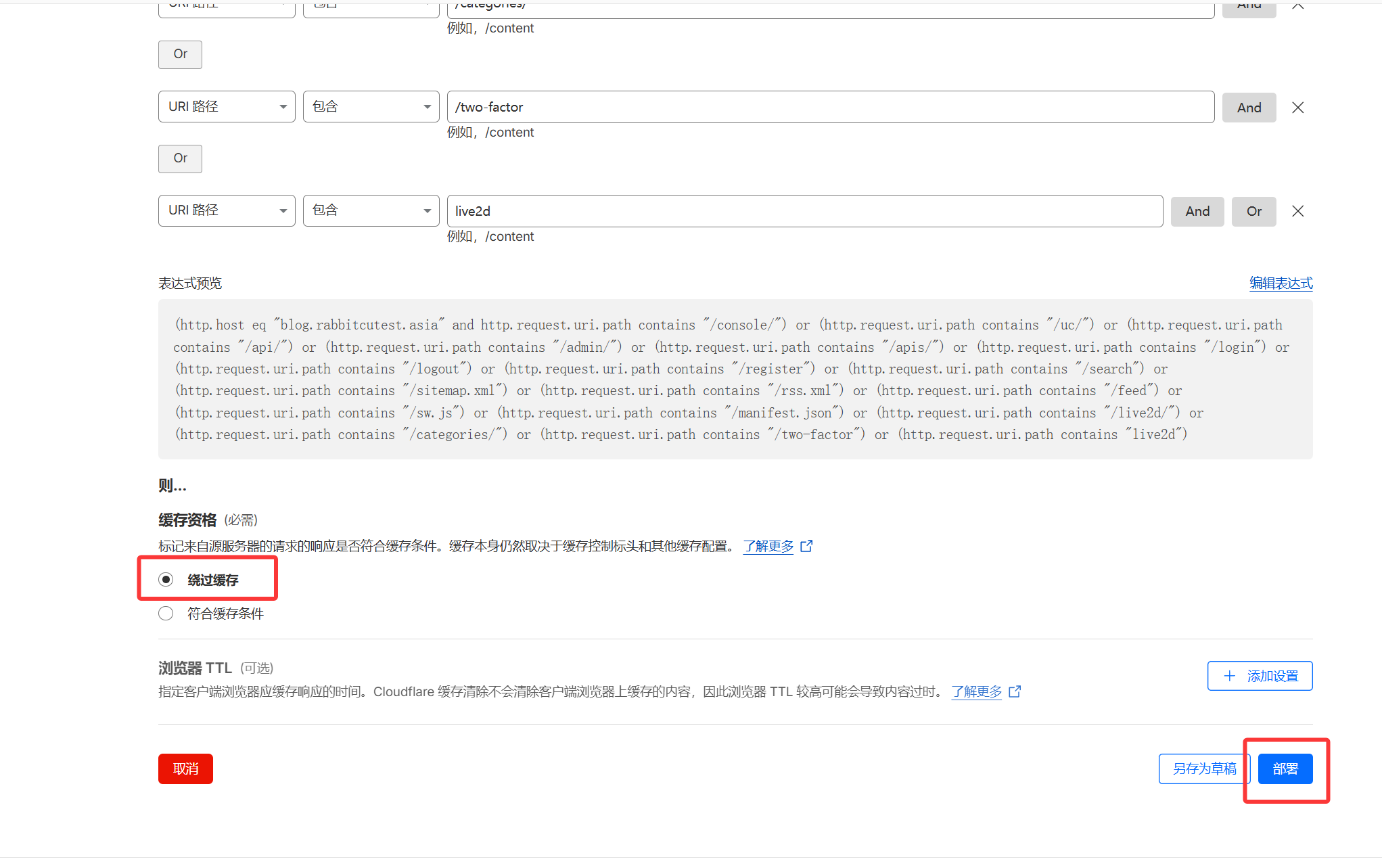Click 了解更多 link under 缓存资格
Viewport: 1382px width, 868px height.
click(768, 546)
